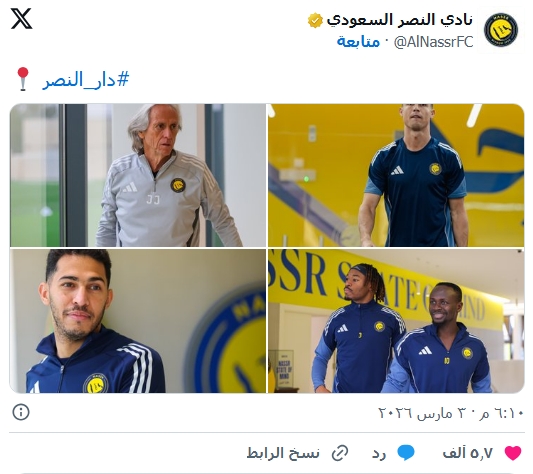Follow account via متابعة link
Screen dimensions: 533x474
358,42
